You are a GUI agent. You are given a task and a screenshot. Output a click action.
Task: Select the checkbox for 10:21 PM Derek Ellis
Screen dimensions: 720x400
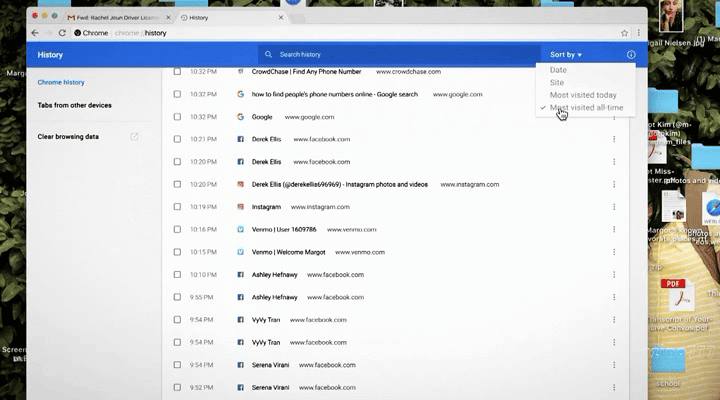tap(177, 139)
